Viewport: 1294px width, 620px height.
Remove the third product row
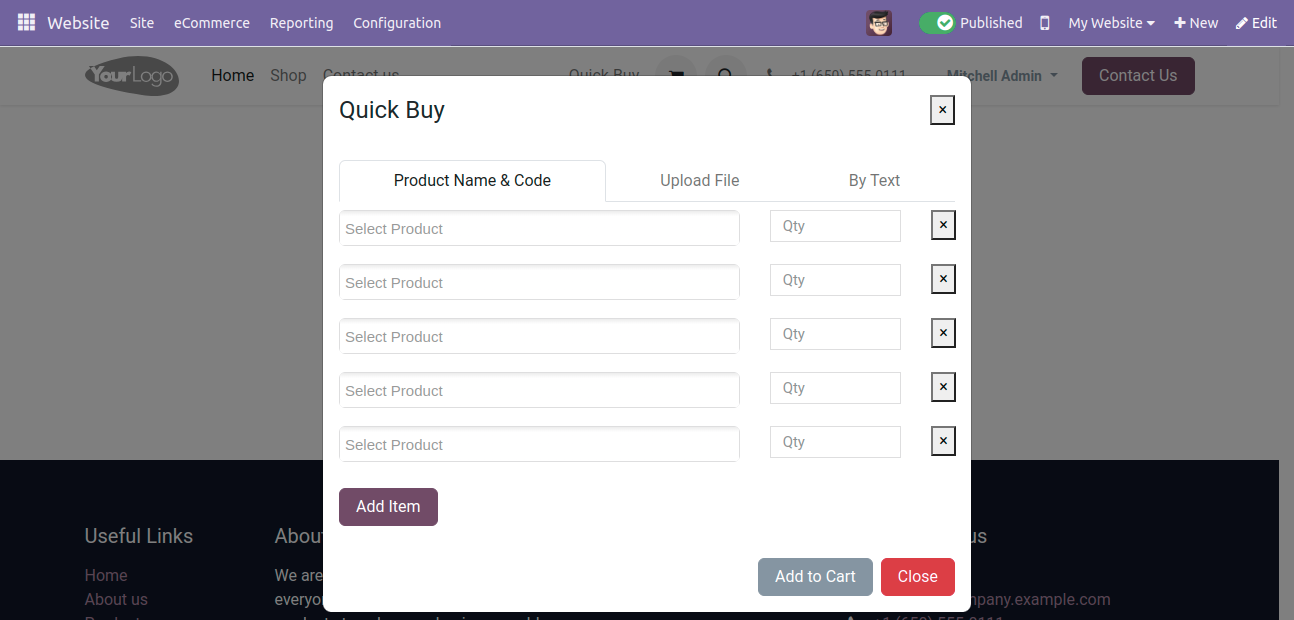tap(943, 333)
